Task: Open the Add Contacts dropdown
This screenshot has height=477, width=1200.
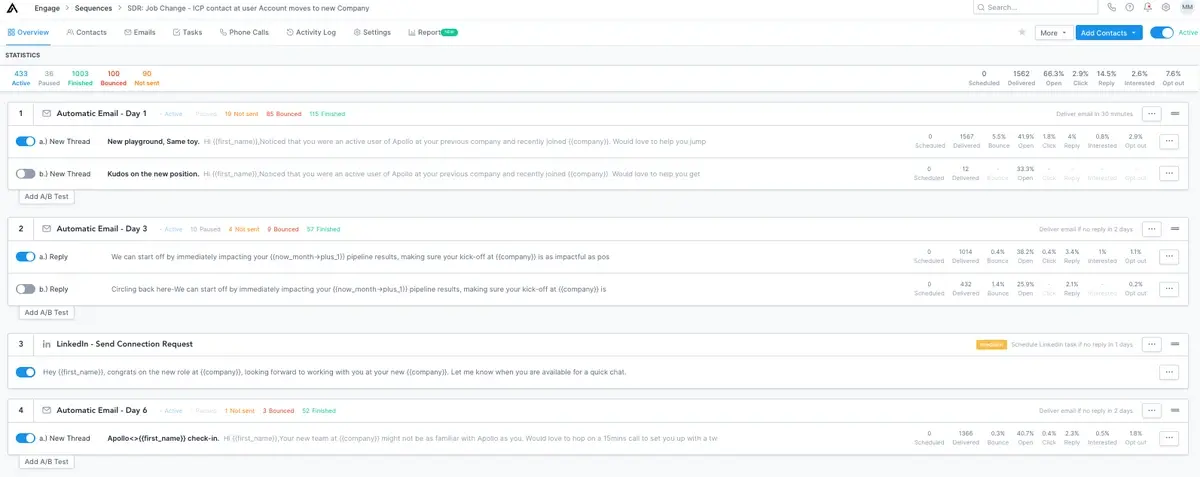Action: (1108, 33)
